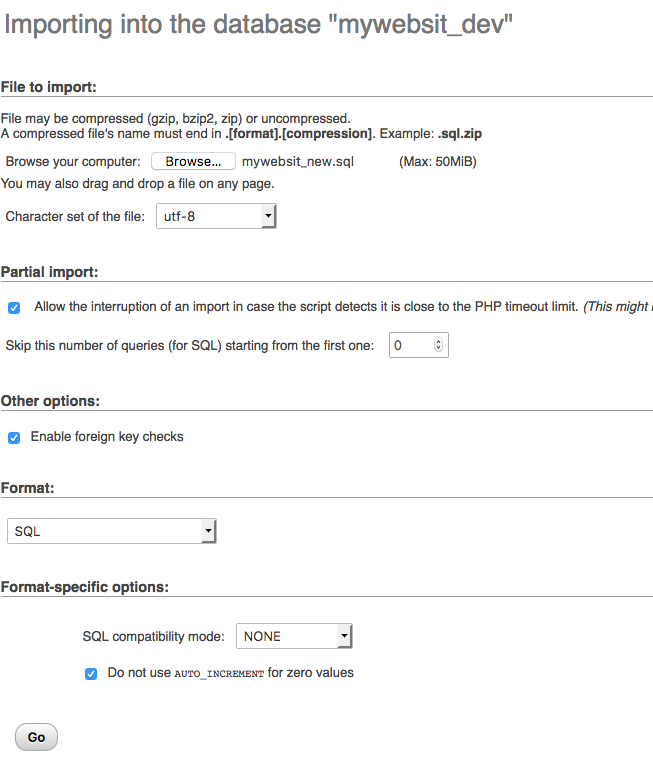The image size is (653, 772).
Task: Click the "Importing into the database" page heading
Action: pos(258,26)
